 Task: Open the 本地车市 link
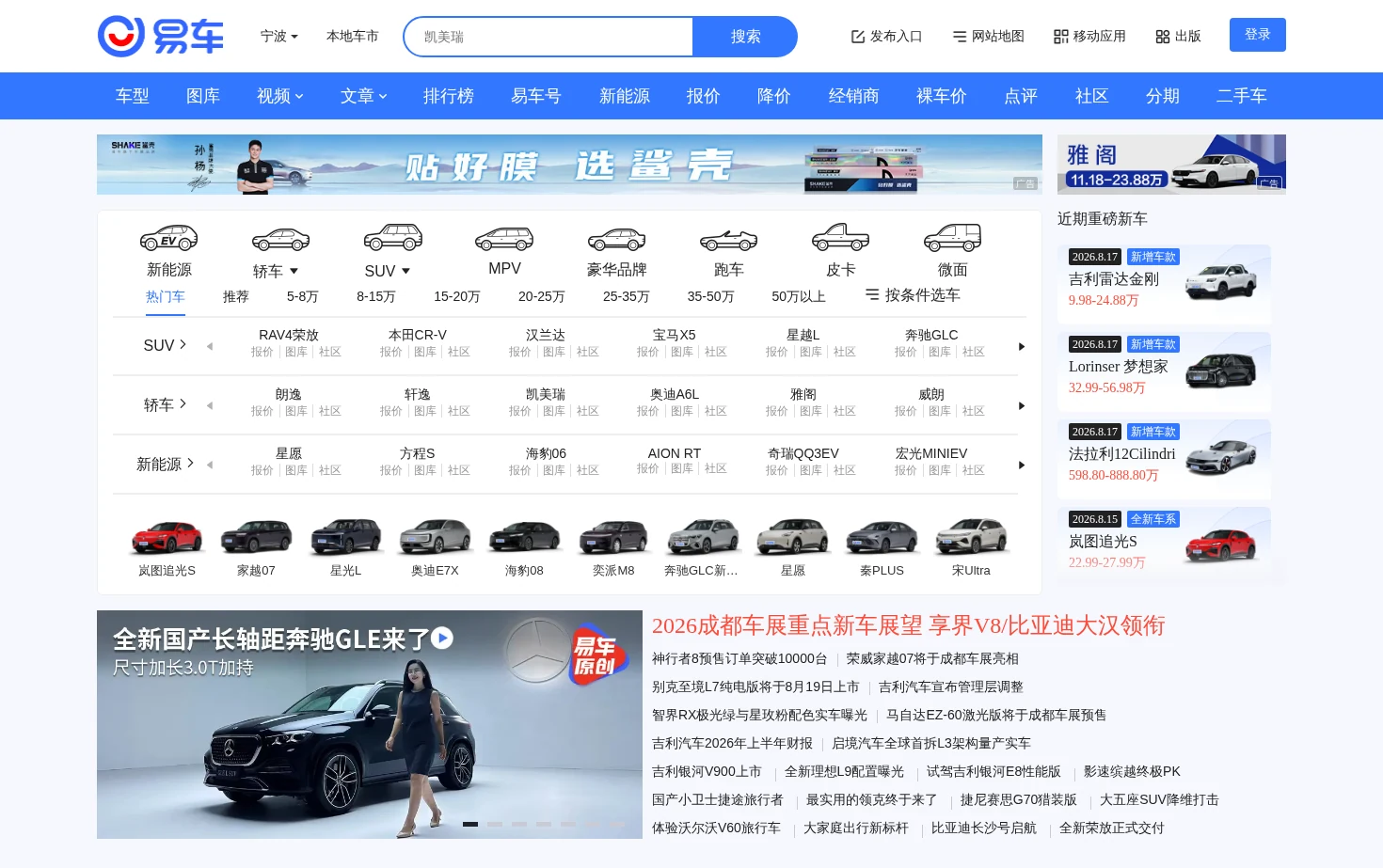tap(352, 37)
